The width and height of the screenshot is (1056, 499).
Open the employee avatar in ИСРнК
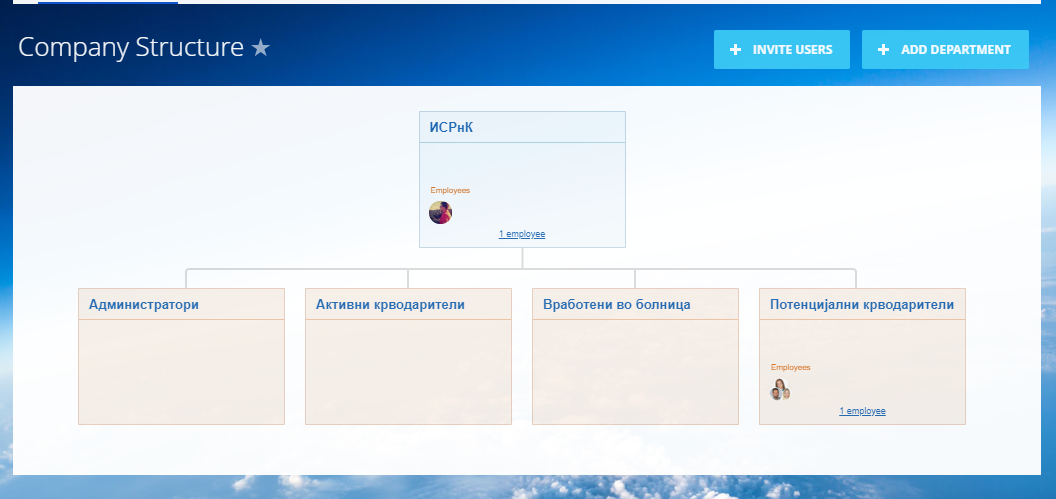(440, 212)
